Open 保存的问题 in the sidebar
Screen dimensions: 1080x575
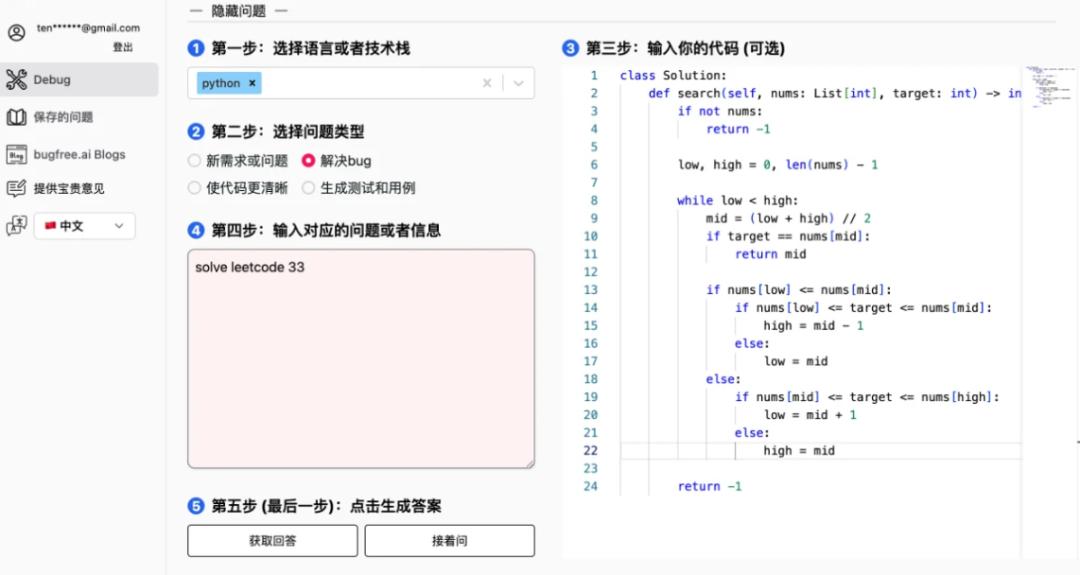[63, 117]
